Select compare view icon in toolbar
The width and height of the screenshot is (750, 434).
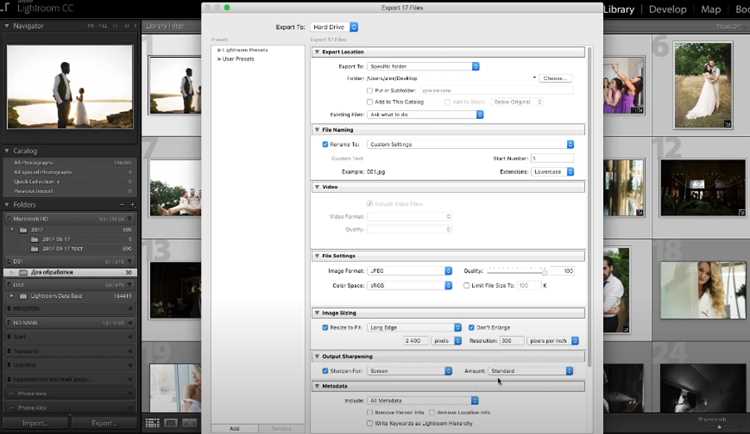(189, 423)
